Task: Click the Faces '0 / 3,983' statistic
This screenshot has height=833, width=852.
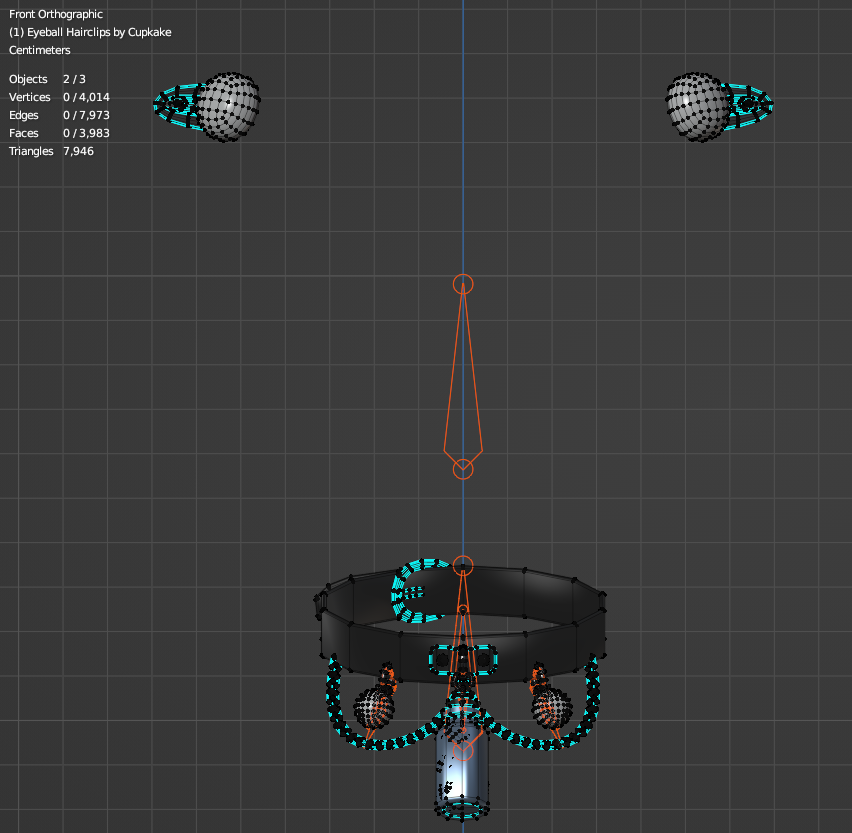Action: click(x=86, y=133)
